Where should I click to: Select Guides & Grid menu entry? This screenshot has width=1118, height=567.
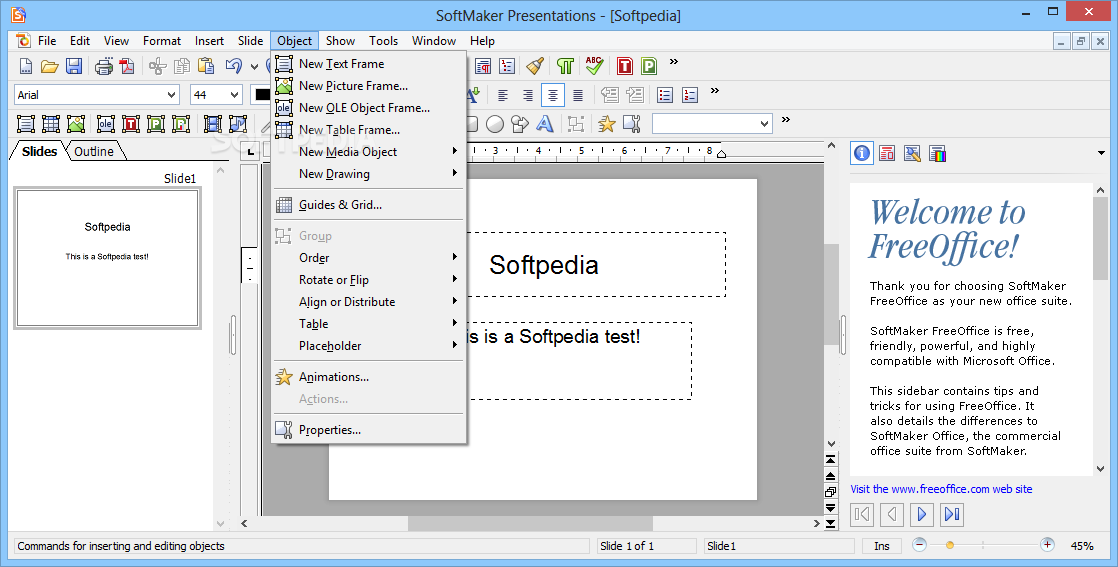[369, 205]
